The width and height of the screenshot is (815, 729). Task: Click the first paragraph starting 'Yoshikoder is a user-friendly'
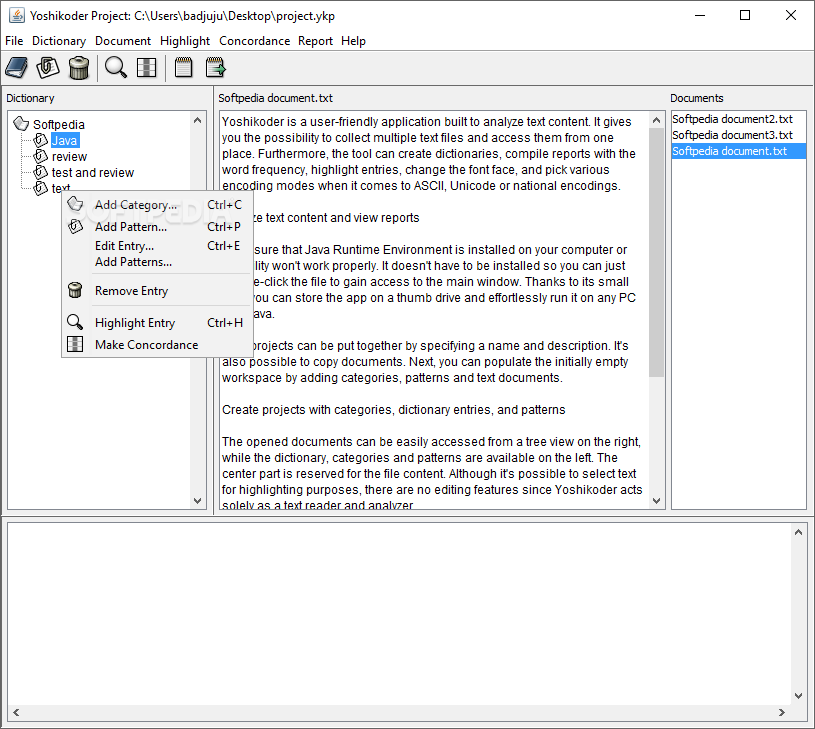[x=428, y=154]
